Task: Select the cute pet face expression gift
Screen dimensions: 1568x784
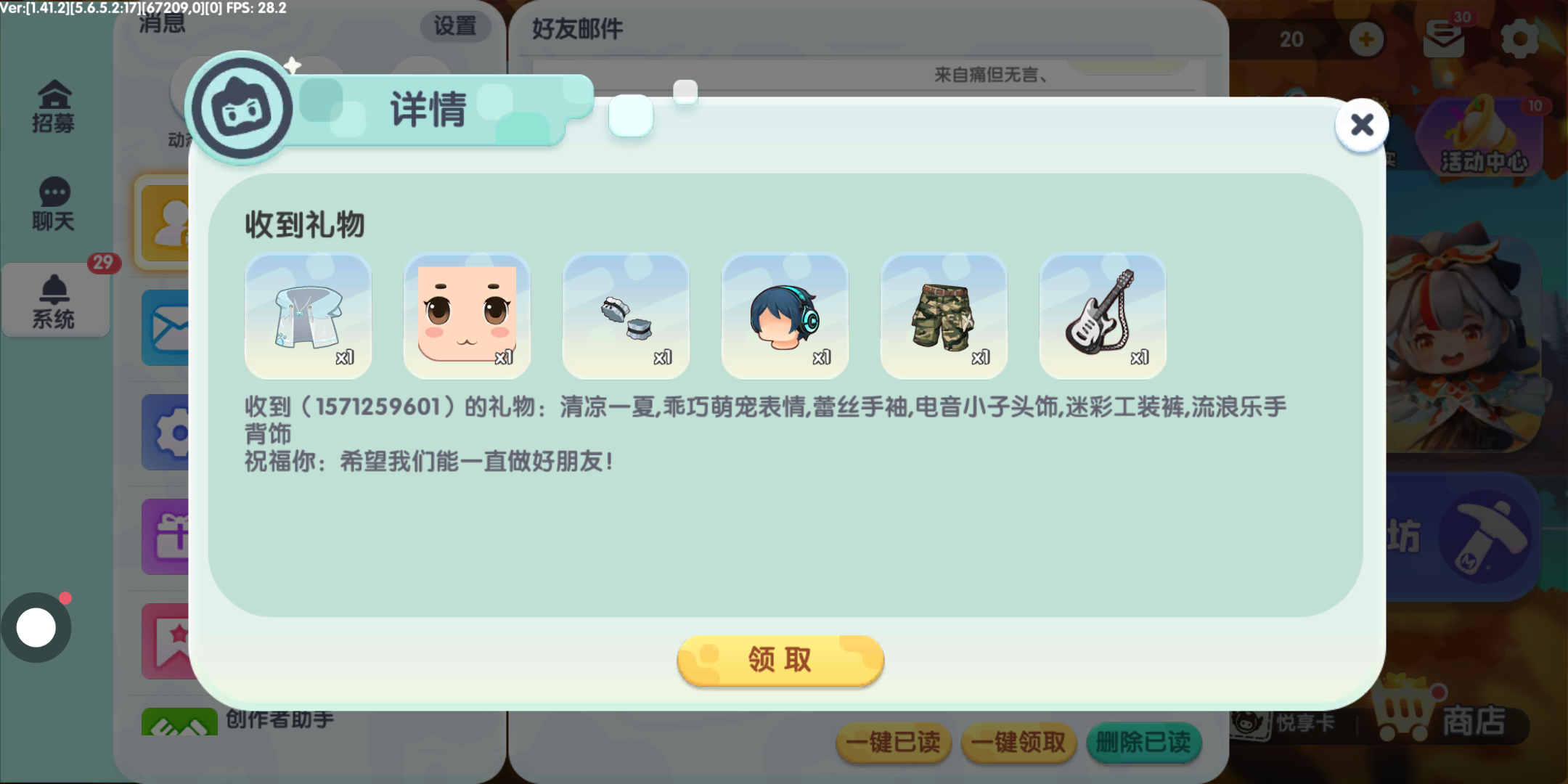Action: click(x=467, y=316)
